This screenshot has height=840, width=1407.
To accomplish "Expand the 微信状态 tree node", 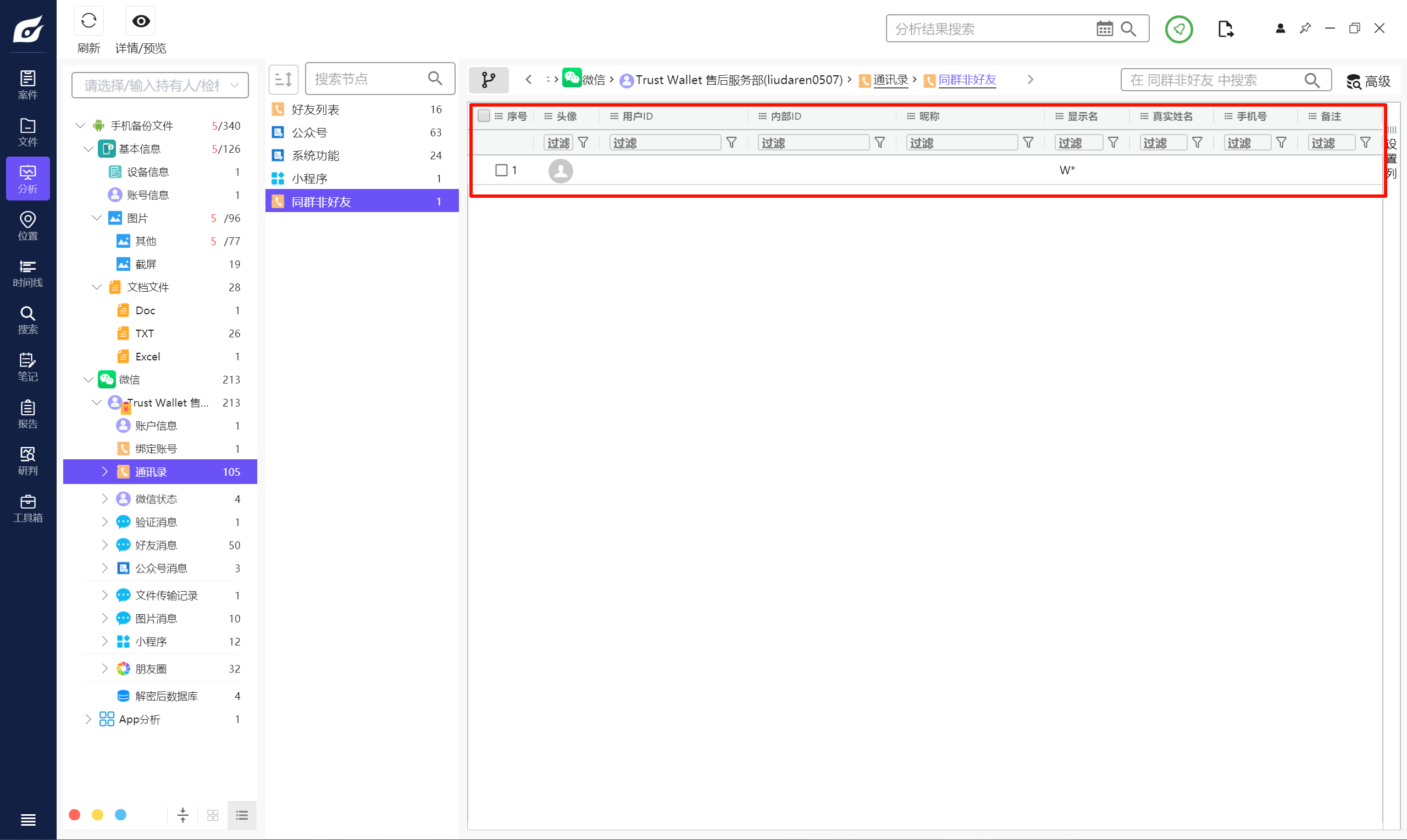I will [104, 498].
